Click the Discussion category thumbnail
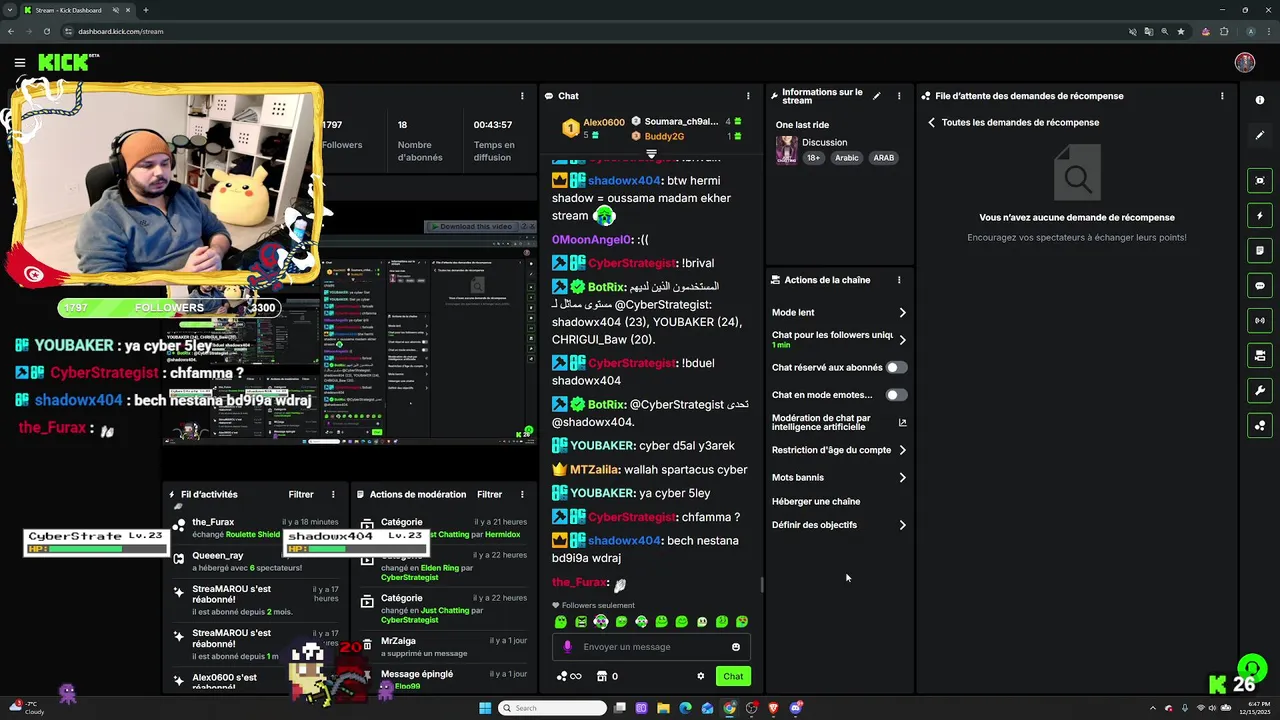The width and height of the screenshot is (1280, 720). pyautogui.click(x=787, y=149)
